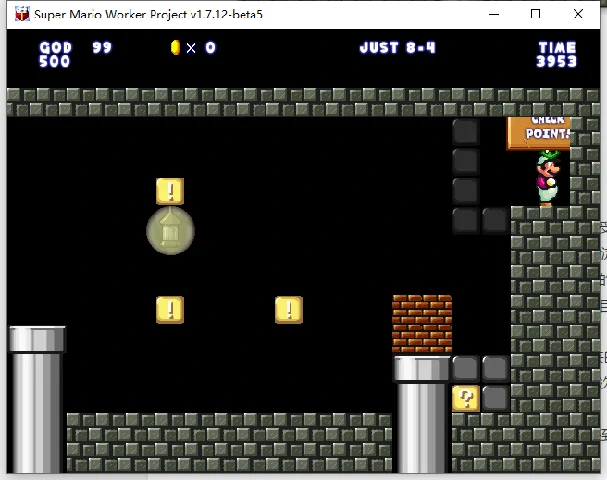
Task: Maximize the game window
Action: (535, 14)
